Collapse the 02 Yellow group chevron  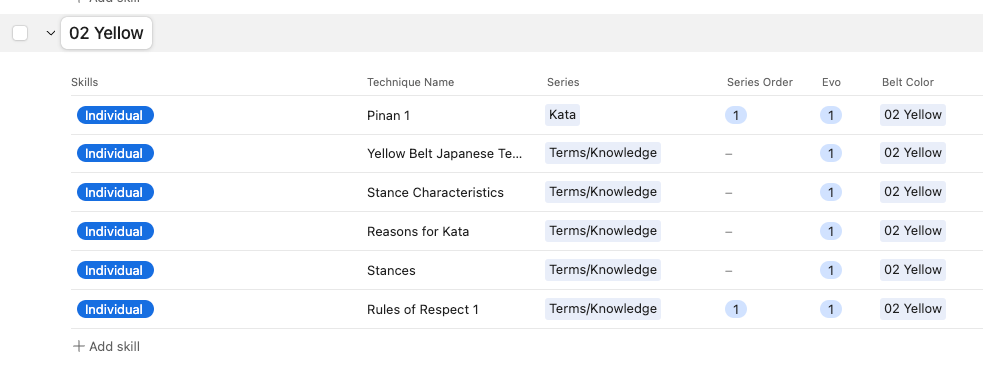tap(51, 33)
